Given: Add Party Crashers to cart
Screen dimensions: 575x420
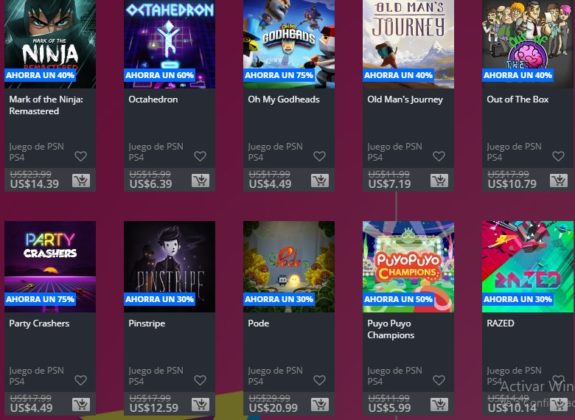Looking at the screenshot, I should tap(81, 405).
